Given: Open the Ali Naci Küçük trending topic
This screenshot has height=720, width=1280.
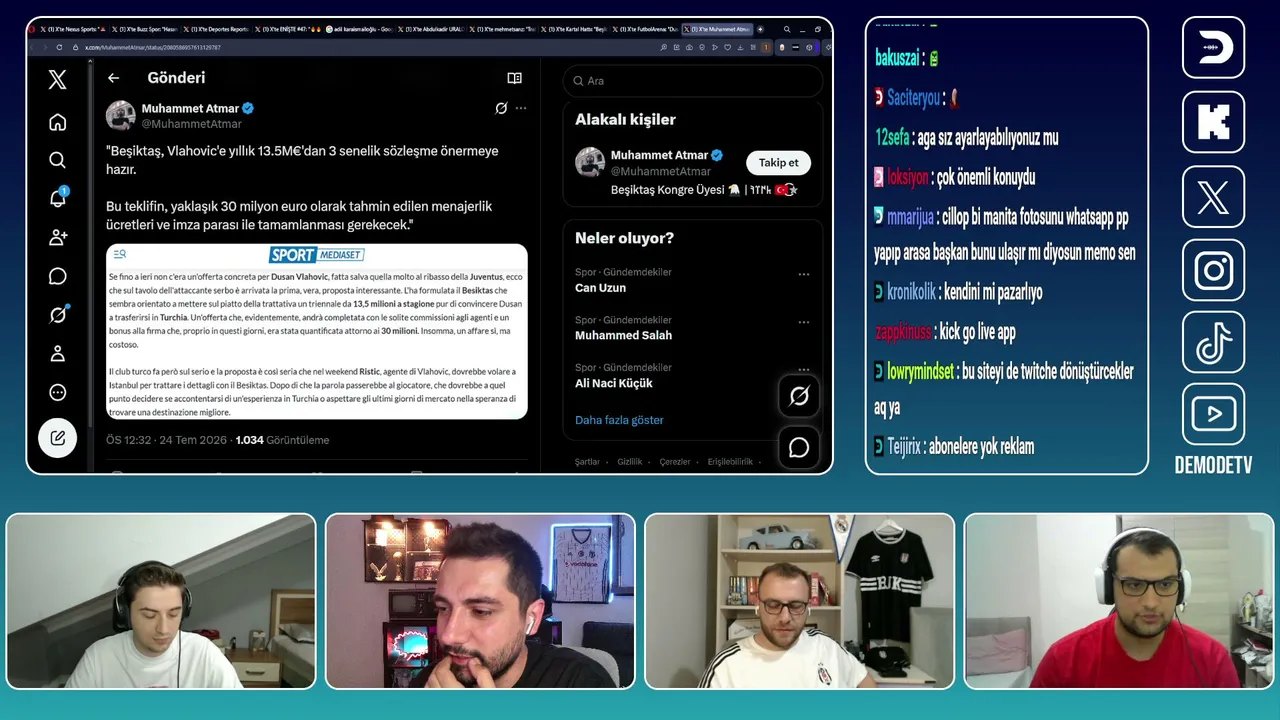Looking at the screenshot, I should click(614, 383).
